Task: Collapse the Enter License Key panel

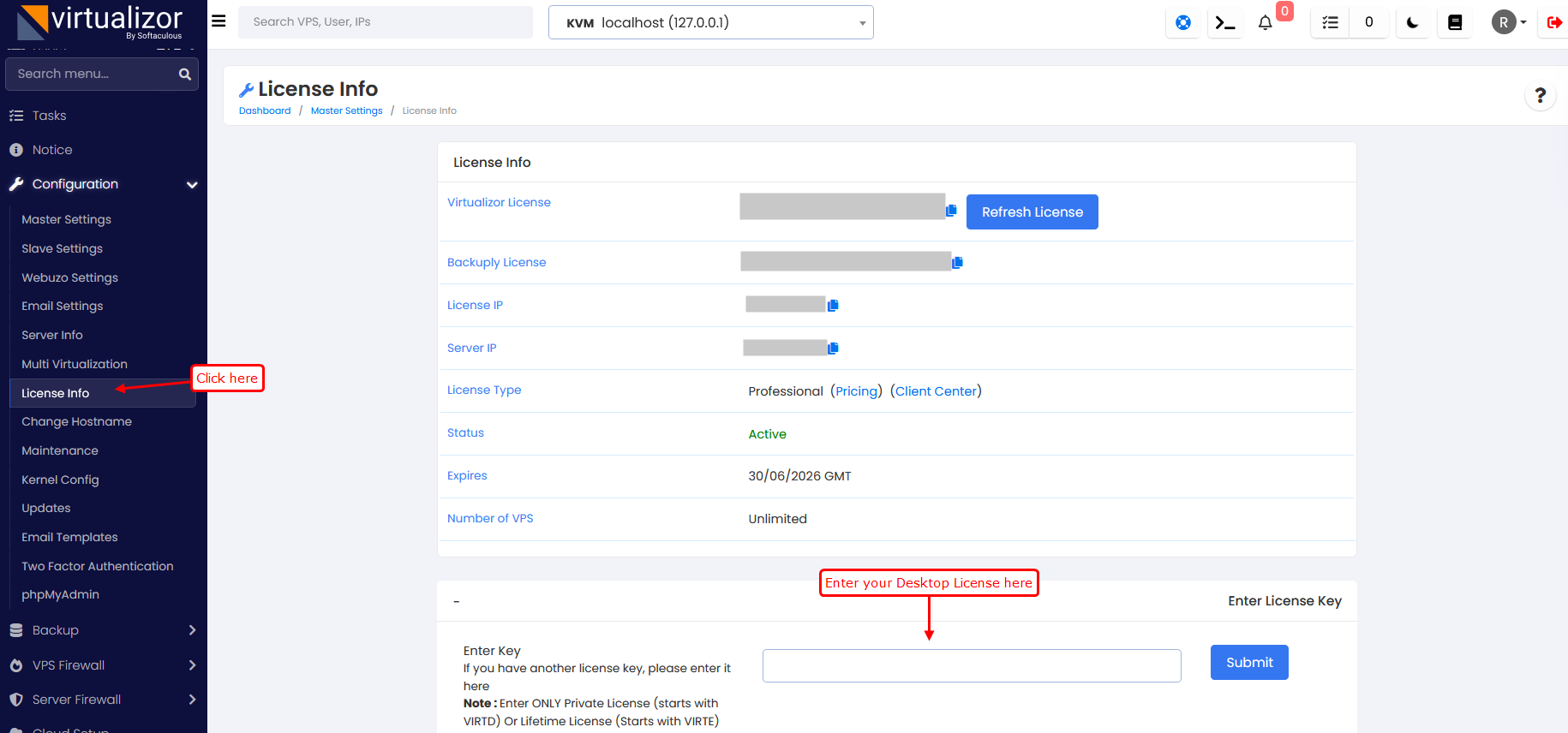Action: pyautogui.click(x=457, y=602)
